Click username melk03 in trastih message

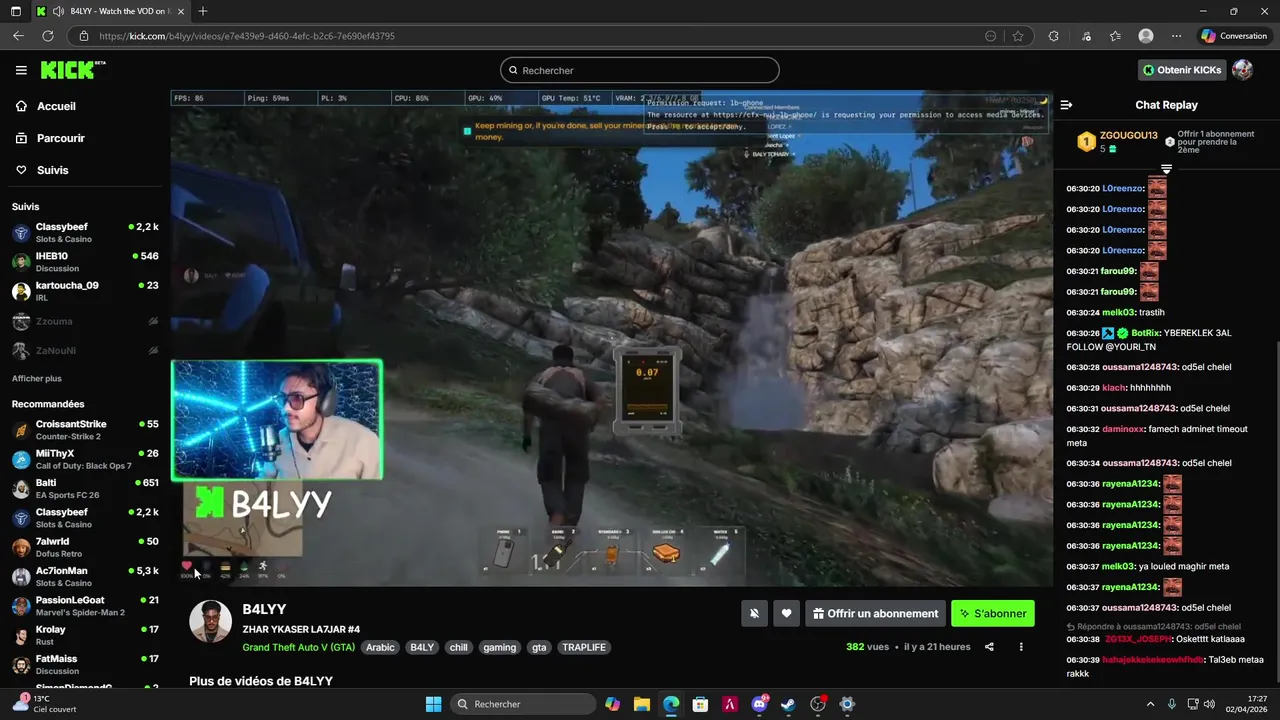(1118, 312)
